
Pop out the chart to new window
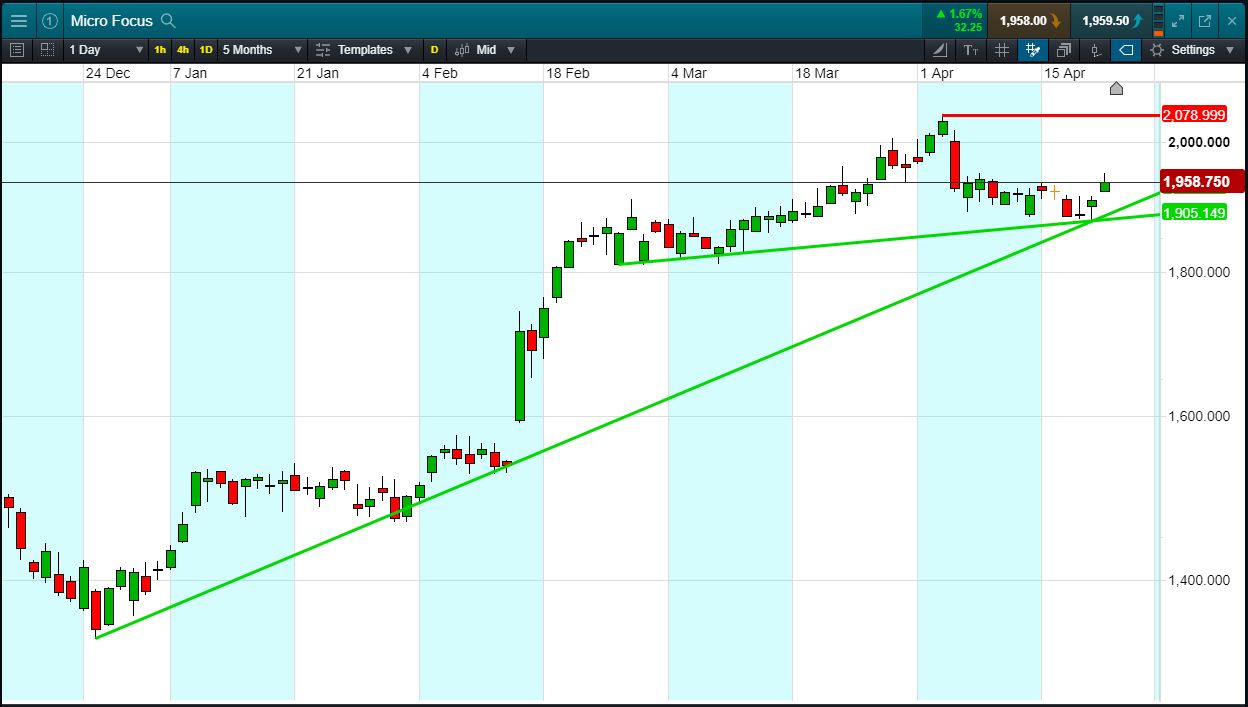[1204, 20]
